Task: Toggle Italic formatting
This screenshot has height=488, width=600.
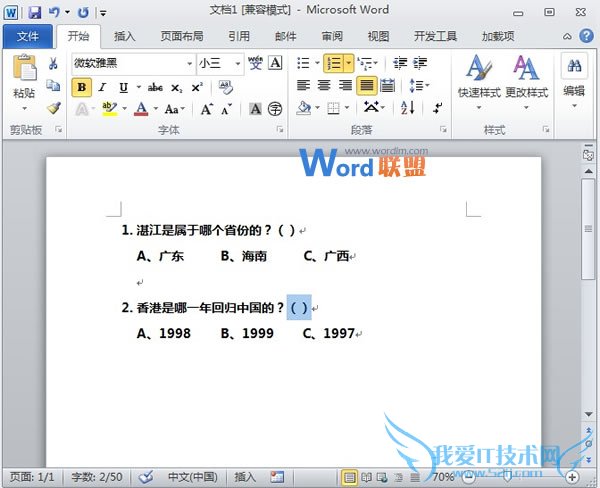Action: (x=102, y=88)
